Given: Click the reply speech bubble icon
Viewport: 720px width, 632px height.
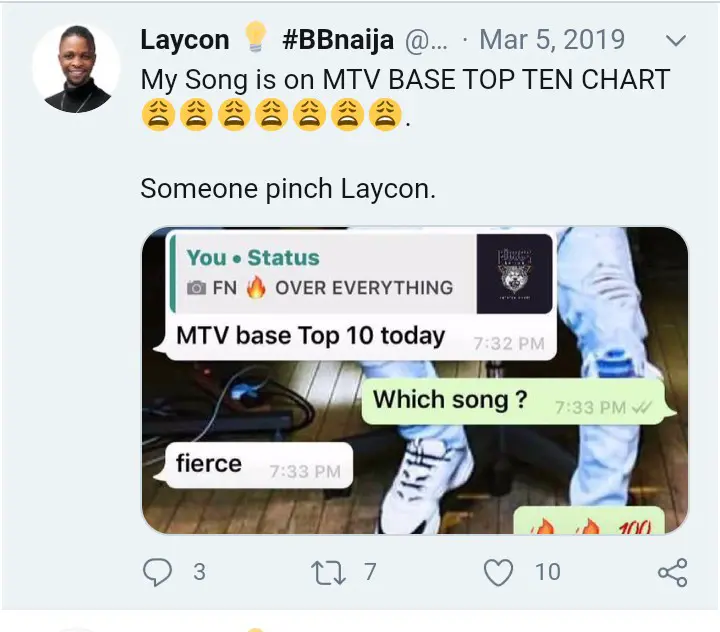Looking at the screenshot, I should click(158, 572).
